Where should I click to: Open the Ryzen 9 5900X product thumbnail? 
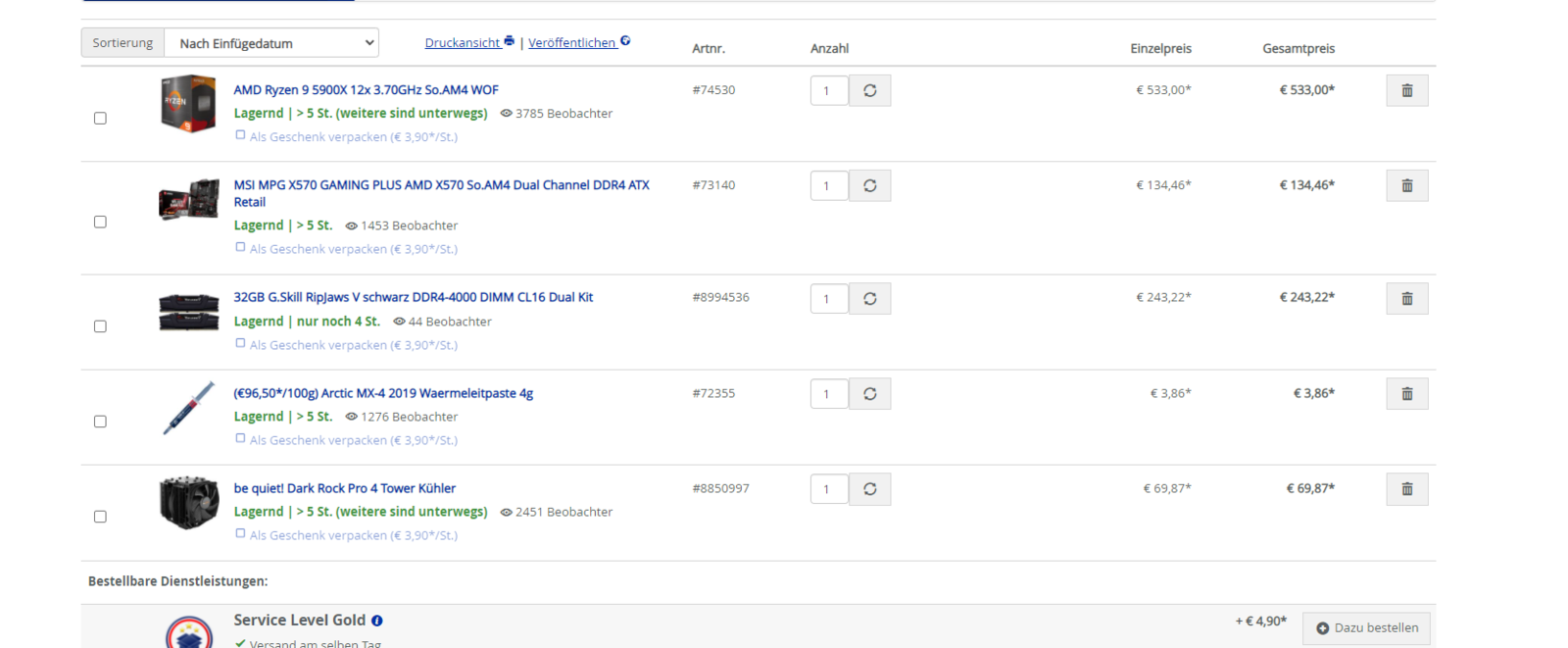coord(188,104)
